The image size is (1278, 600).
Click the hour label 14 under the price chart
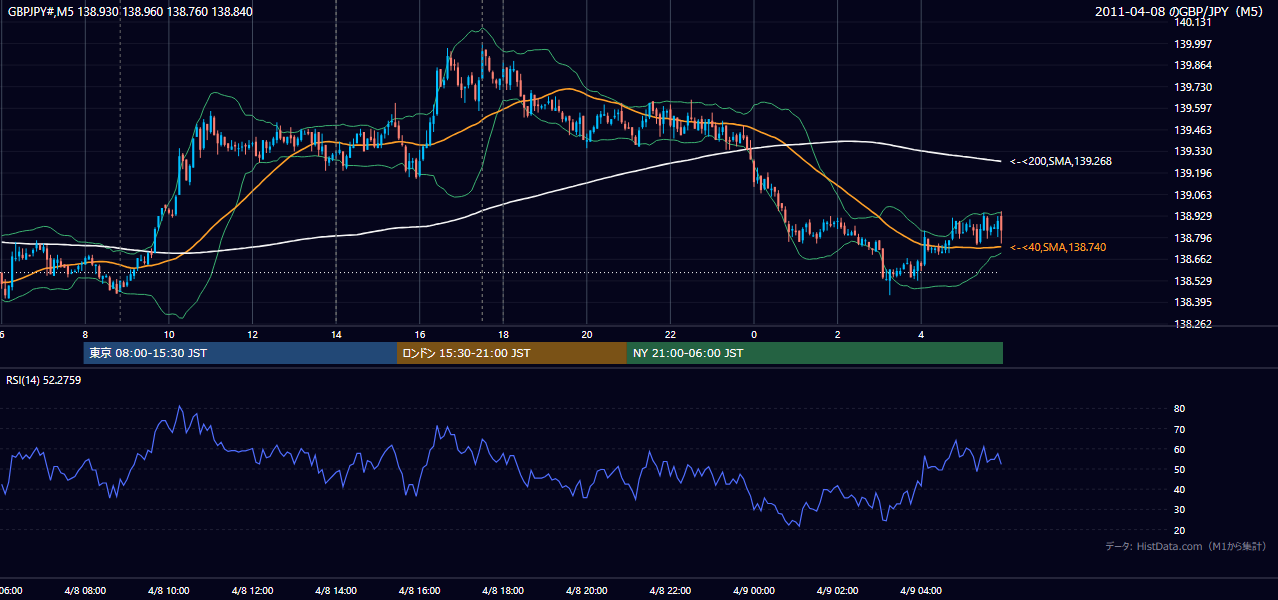click(x=336, y=334)
